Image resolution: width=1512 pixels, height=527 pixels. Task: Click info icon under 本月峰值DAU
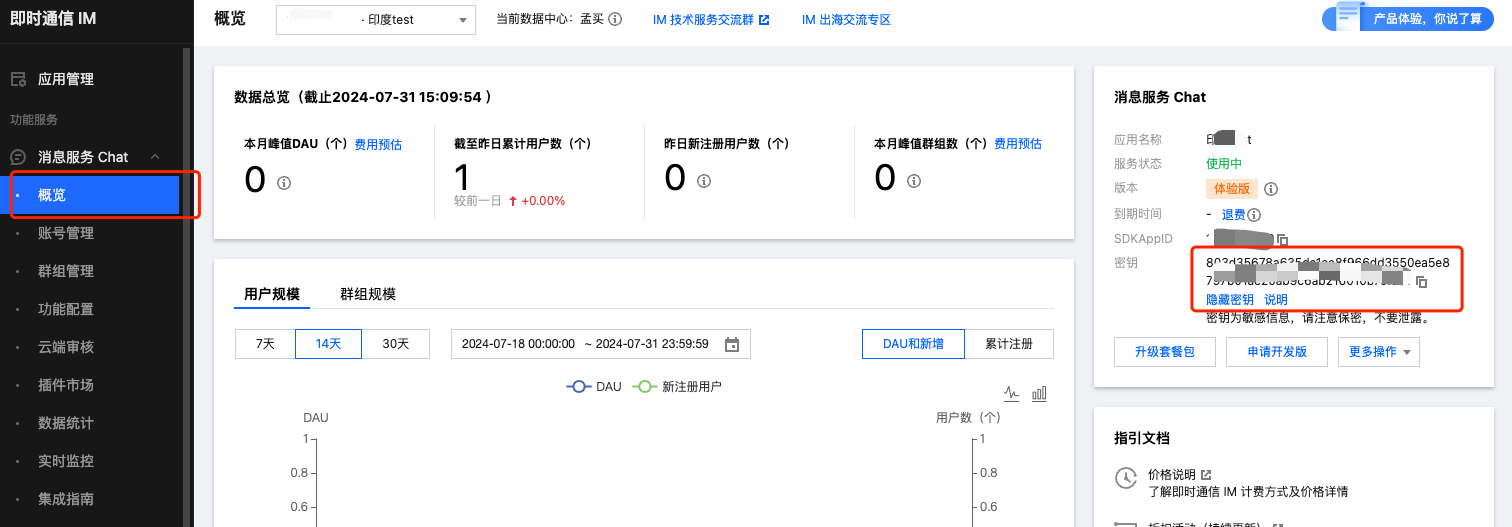pyautogui.click(x=284, y=183)
